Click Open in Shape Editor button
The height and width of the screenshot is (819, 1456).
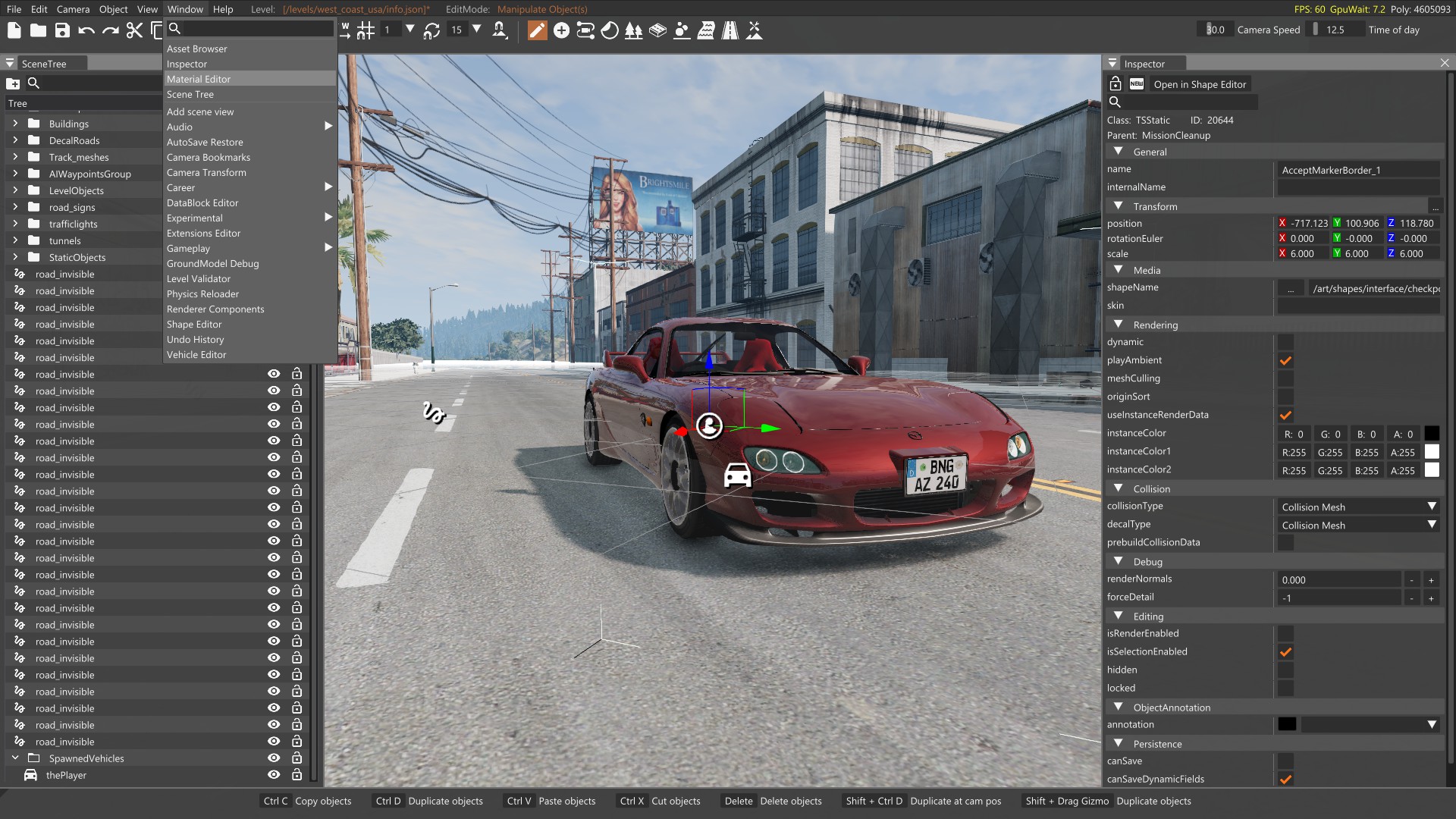click(x=1199, y=84)
